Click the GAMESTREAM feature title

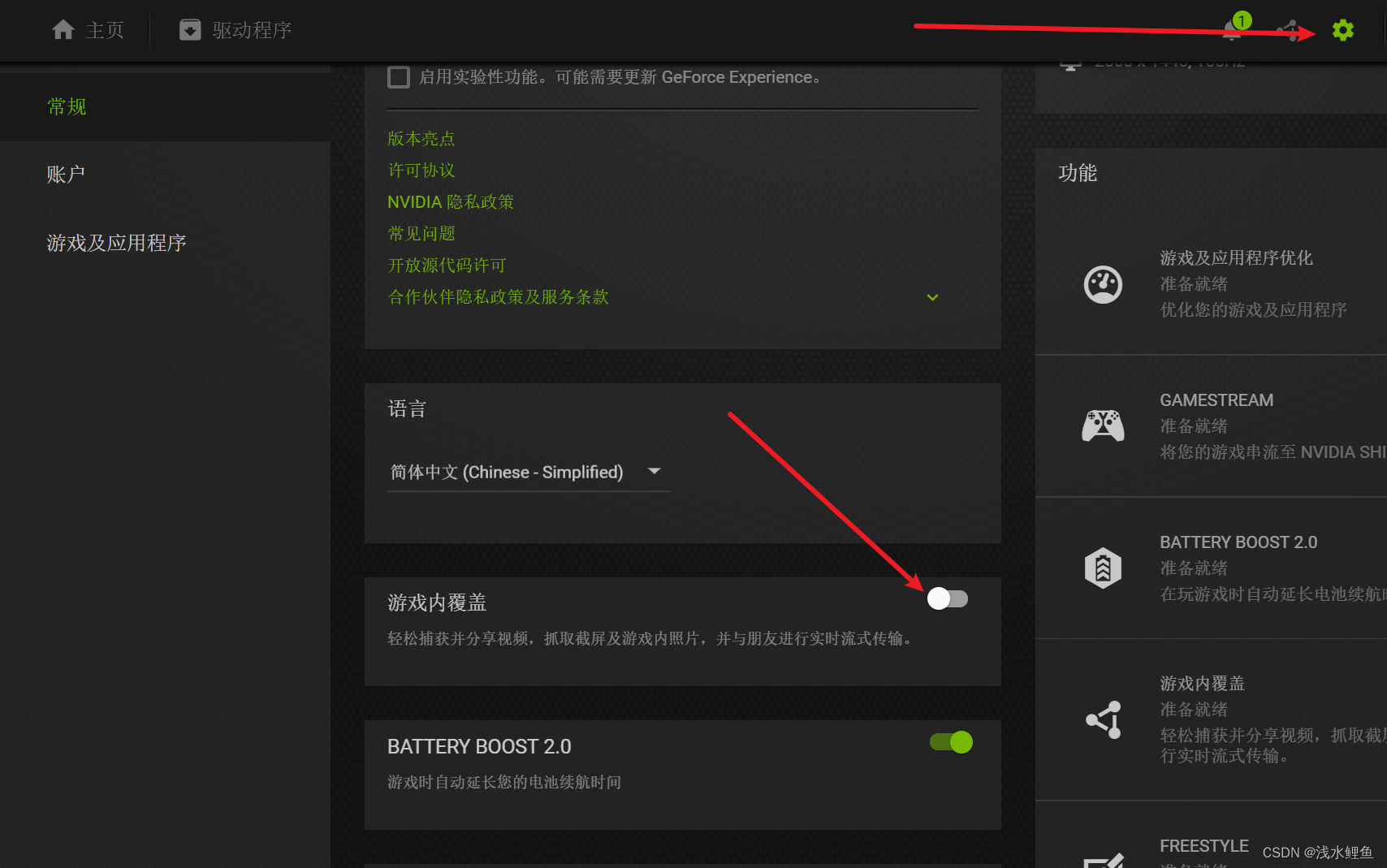click(1216, 400)
